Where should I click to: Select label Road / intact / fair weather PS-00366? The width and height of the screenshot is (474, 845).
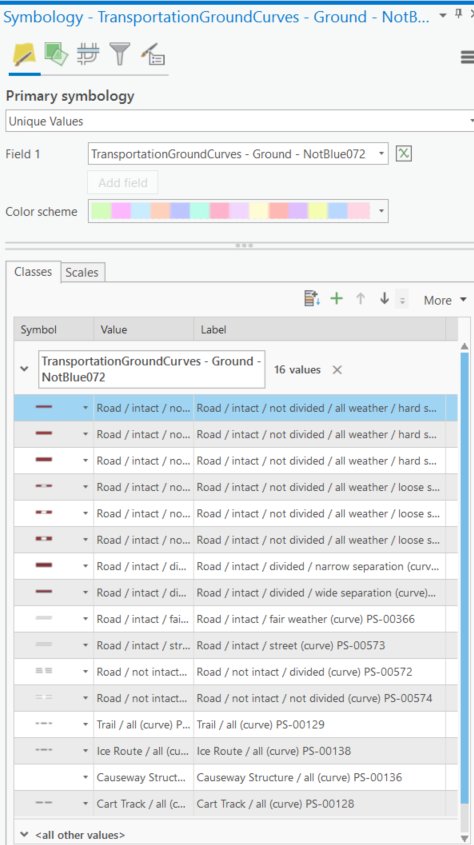(x=306, y=619)
